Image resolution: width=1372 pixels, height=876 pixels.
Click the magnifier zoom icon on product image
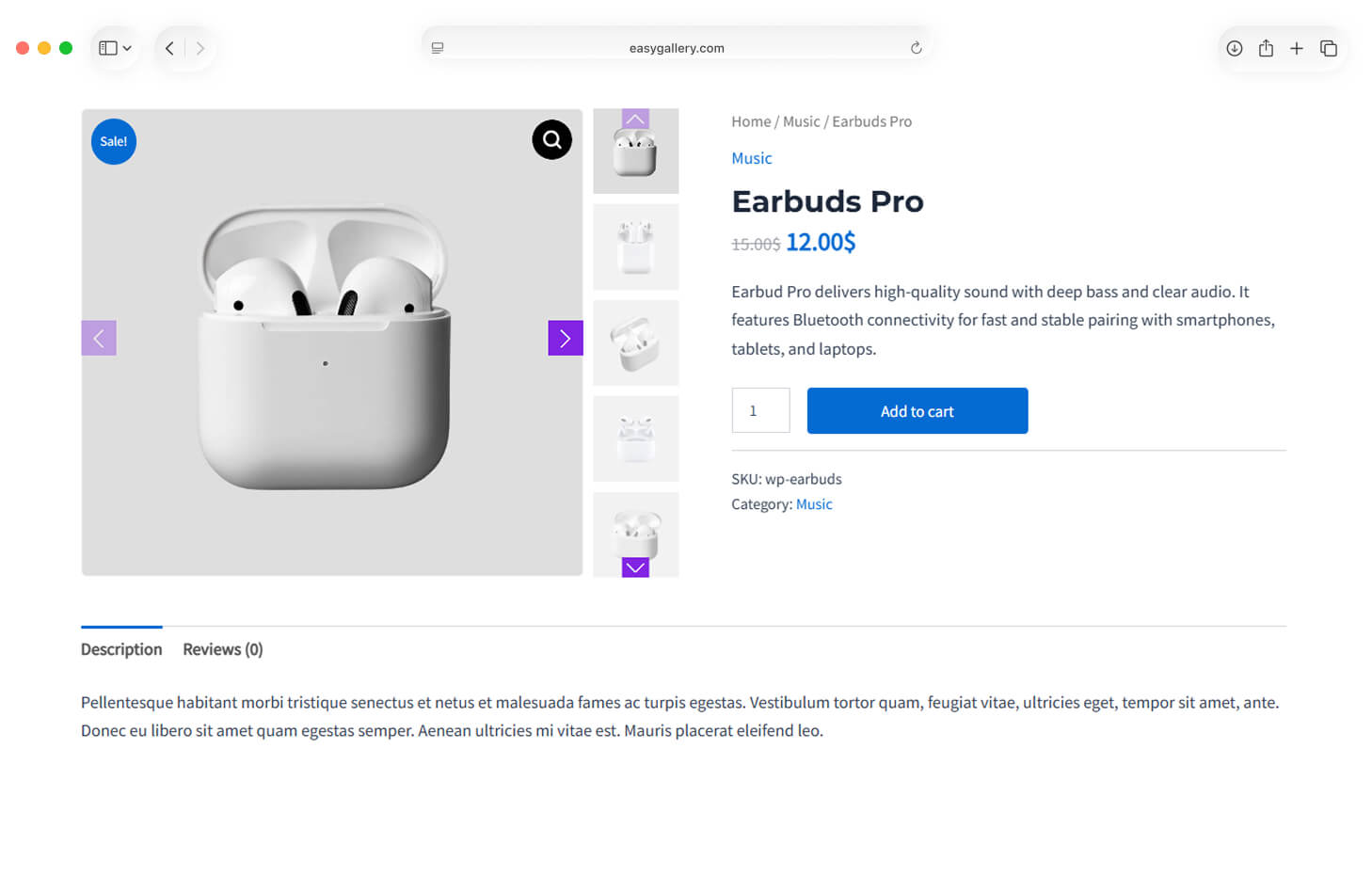551,140
